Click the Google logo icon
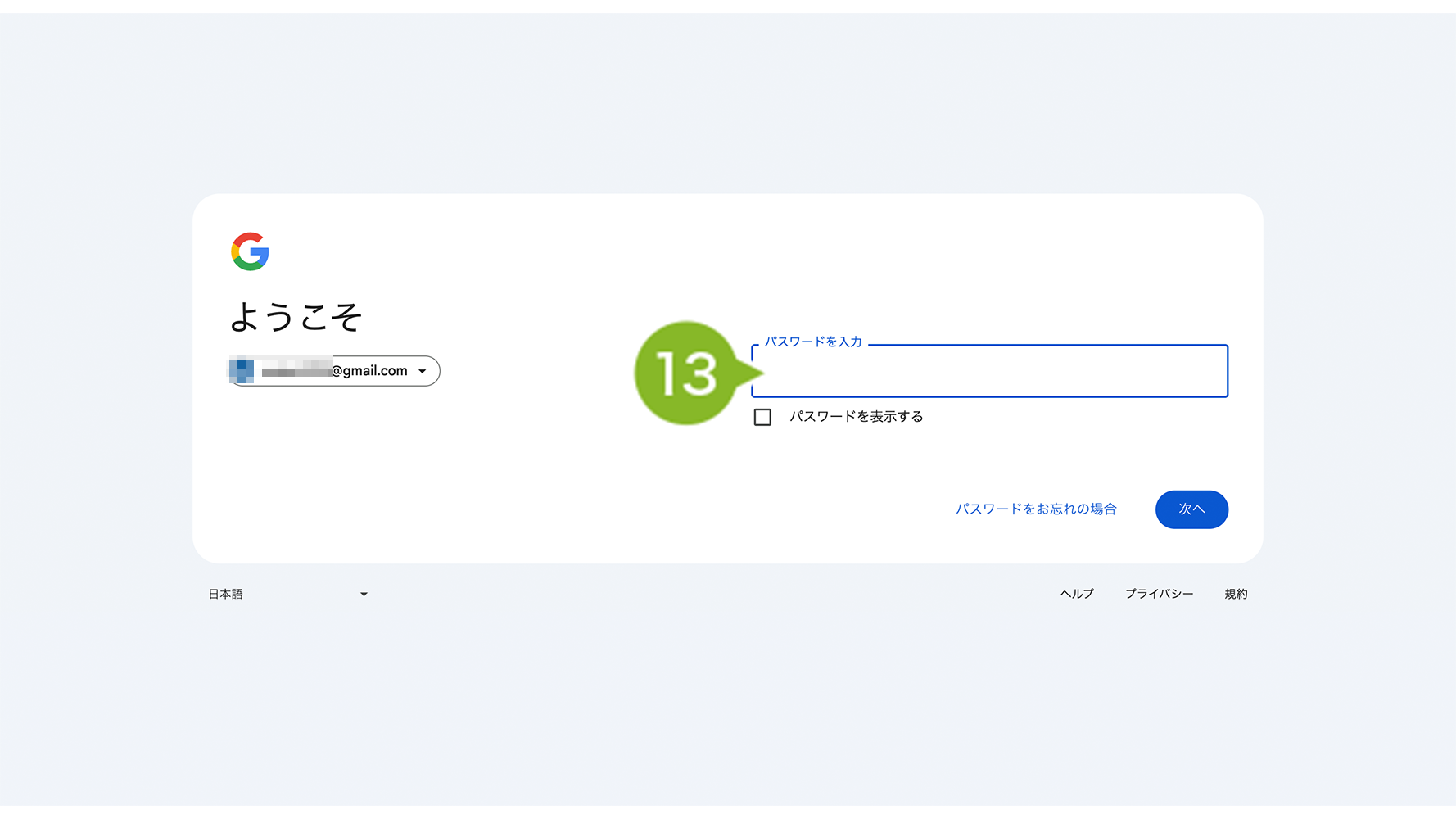This screenshot has height=819, width=1456. (x=250, y=251)
